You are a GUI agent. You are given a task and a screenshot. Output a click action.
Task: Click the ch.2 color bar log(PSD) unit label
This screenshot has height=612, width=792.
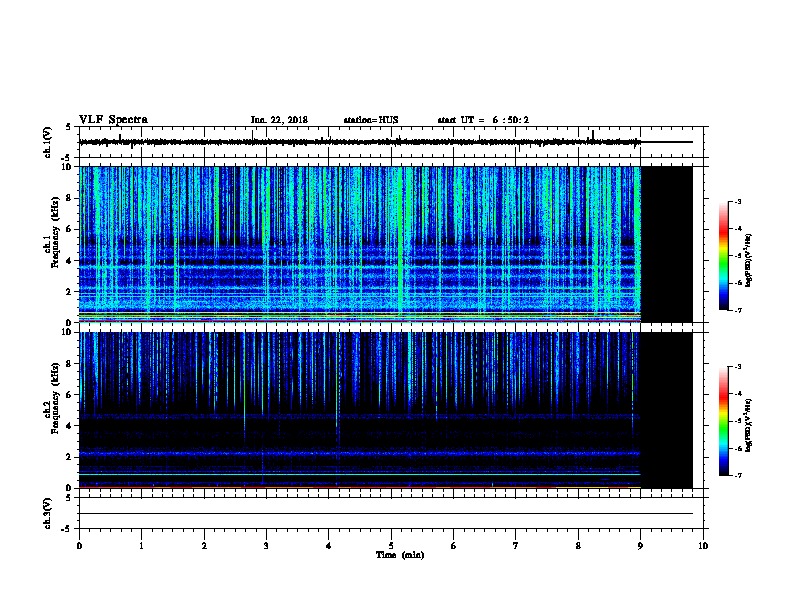pyautogui.click(x=748, y=425)
